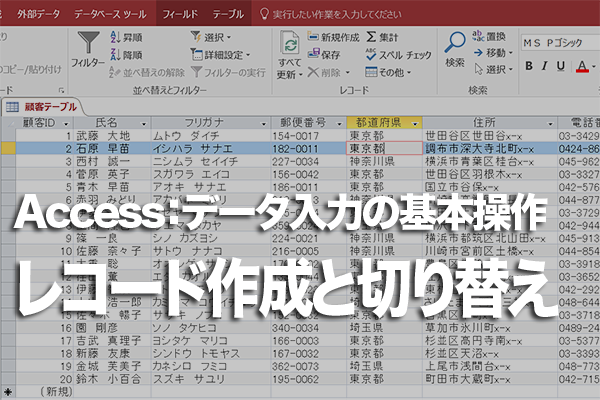Screen dimensions: 600x400
Task: Switch to the テーブル ribbon tab
Action: pos(228,14)
